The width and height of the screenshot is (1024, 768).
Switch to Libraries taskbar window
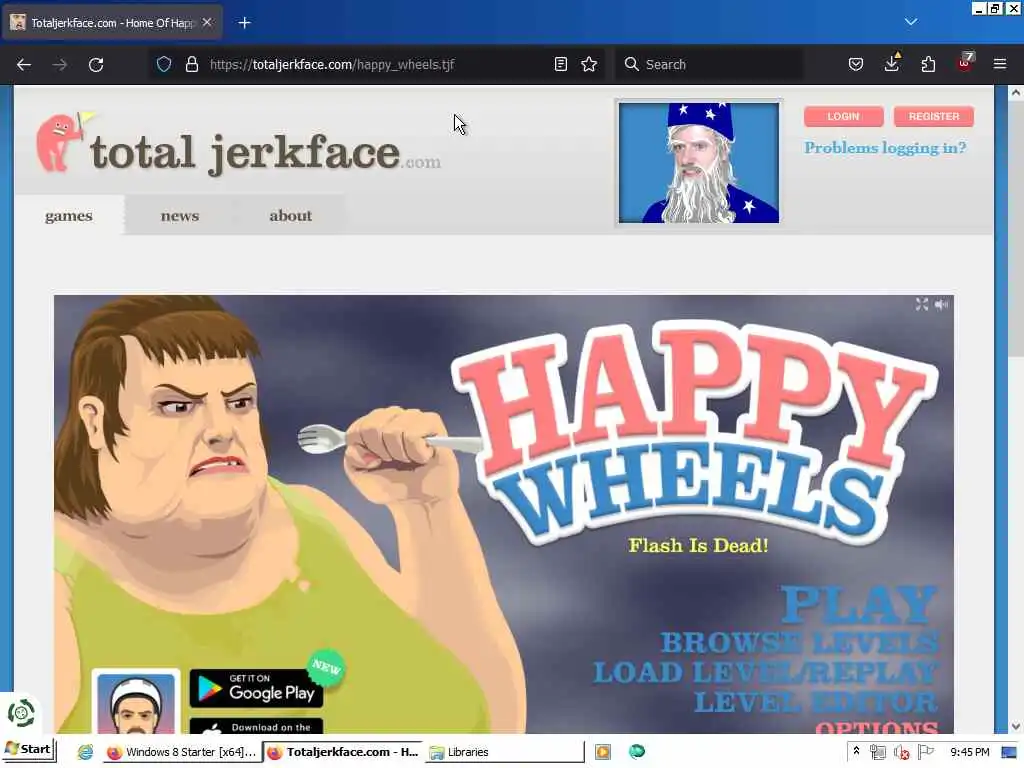(x=504, y=752)
